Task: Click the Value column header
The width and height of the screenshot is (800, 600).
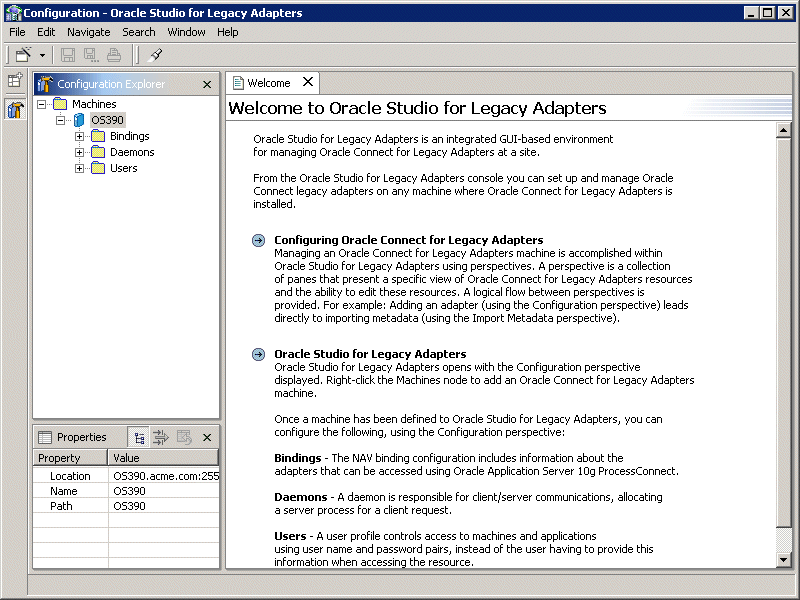Action: coord(163,458)
